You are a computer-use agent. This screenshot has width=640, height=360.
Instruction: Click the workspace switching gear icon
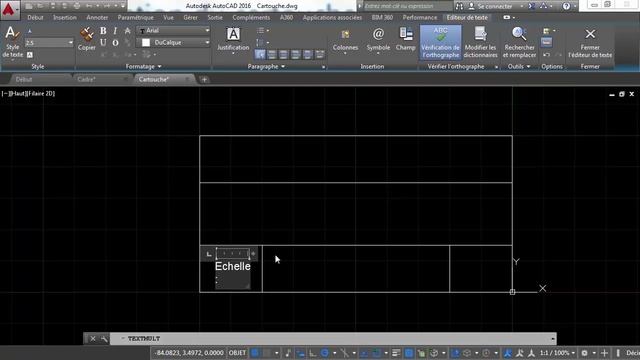pos(584,353)
